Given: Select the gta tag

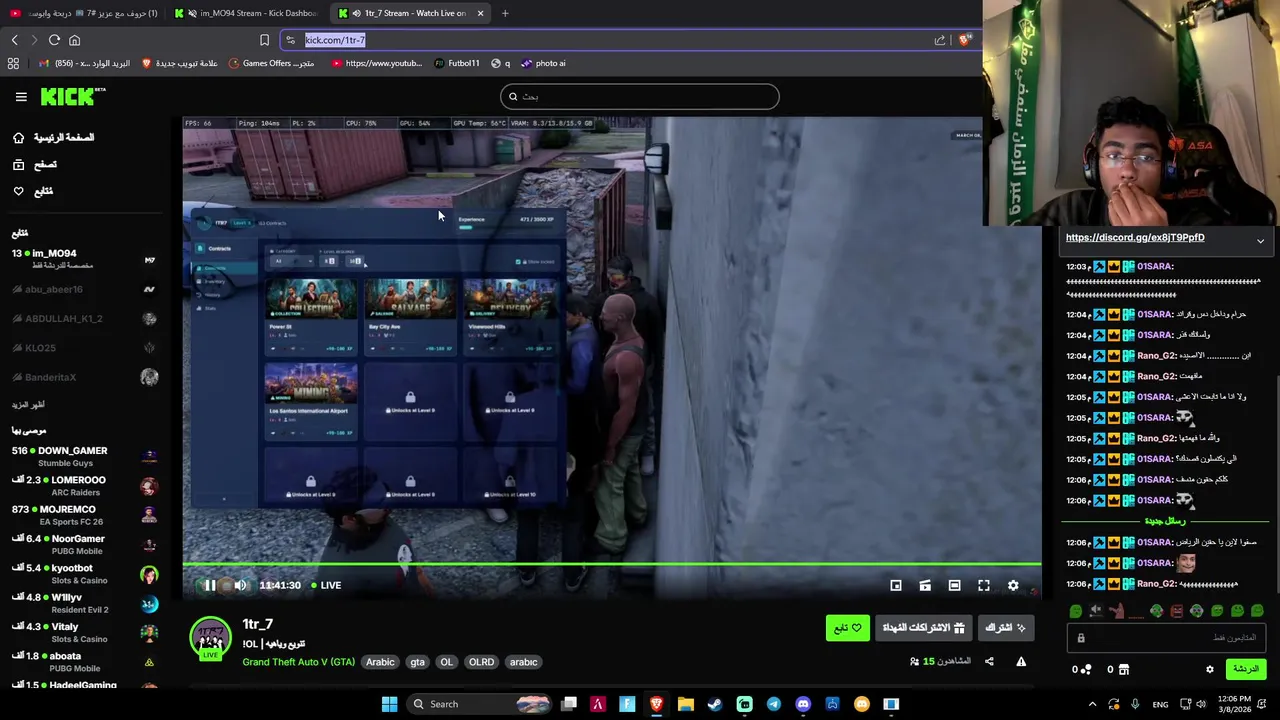Looking at the screenshot, I should click(417, 662).
